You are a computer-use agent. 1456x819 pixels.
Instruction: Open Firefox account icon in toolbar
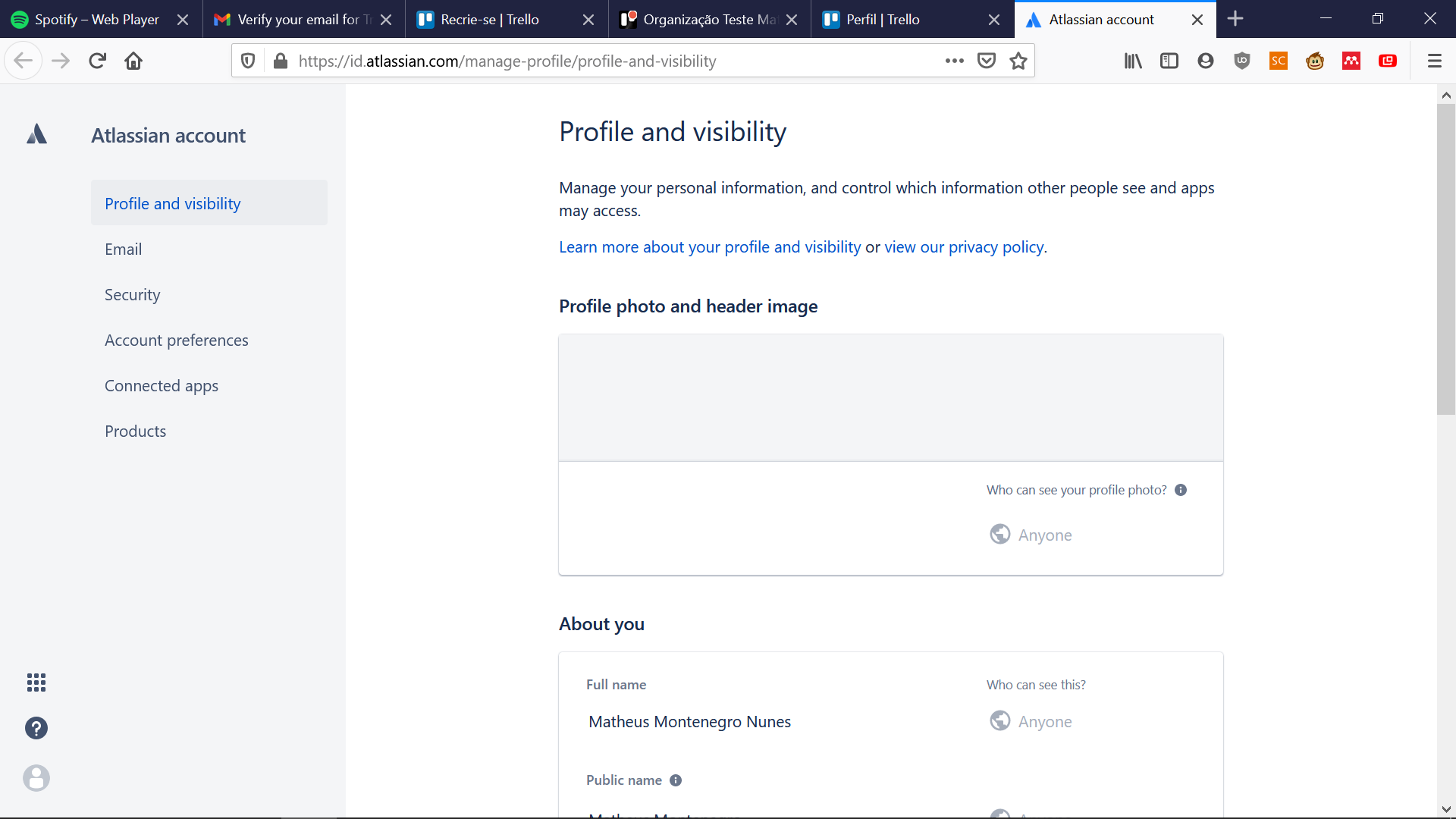(x=1206, y=61)
